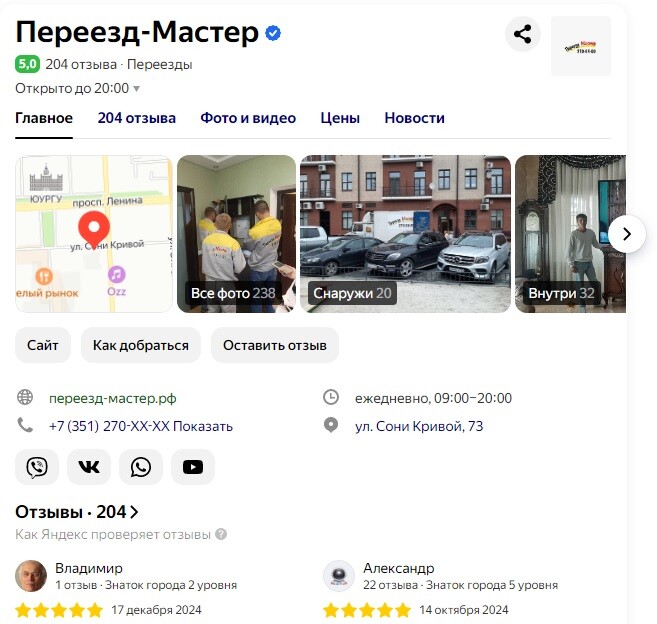
Task: Click the question mark help icon by reviews check
Action: pyautogui.click(x=221, y=534)
